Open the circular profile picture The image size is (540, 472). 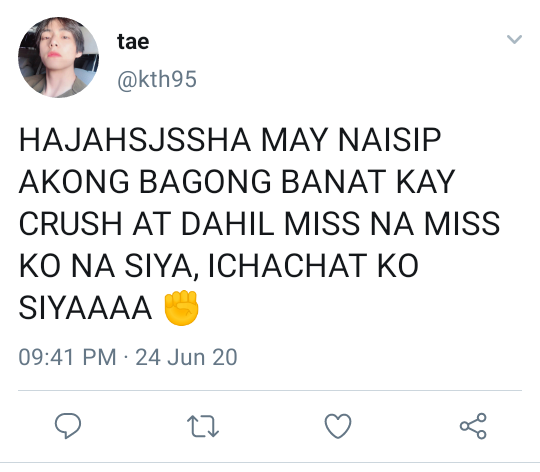tap(58, 57)
